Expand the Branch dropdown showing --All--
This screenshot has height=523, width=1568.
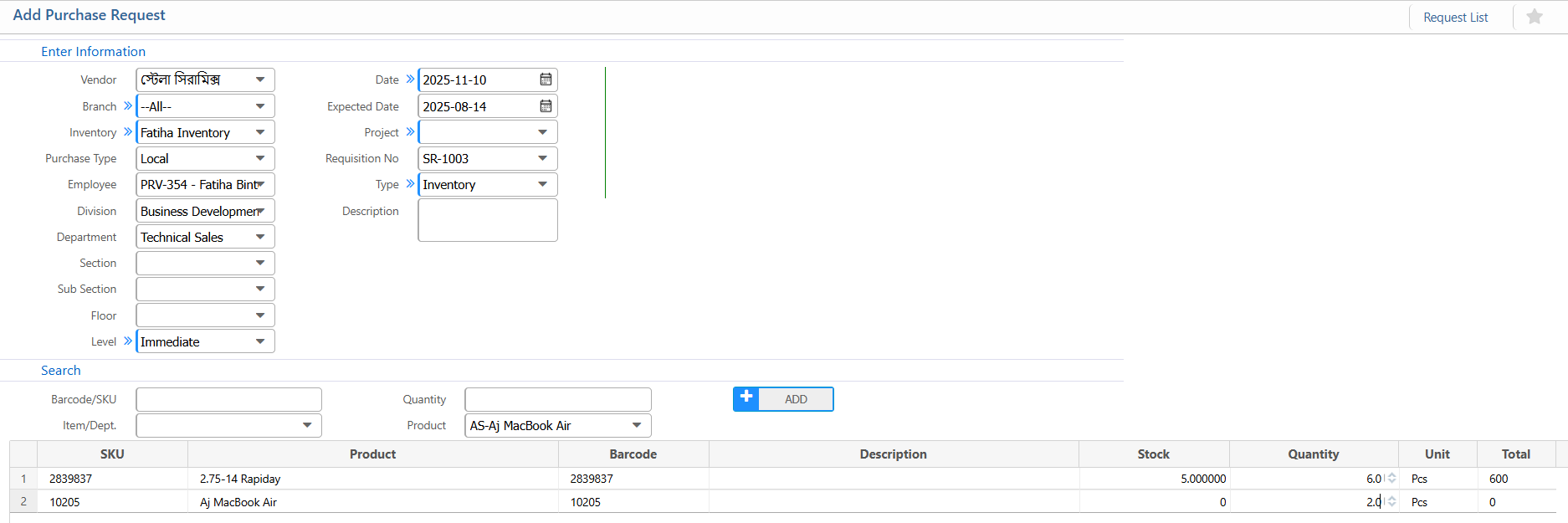pos(260,106)
